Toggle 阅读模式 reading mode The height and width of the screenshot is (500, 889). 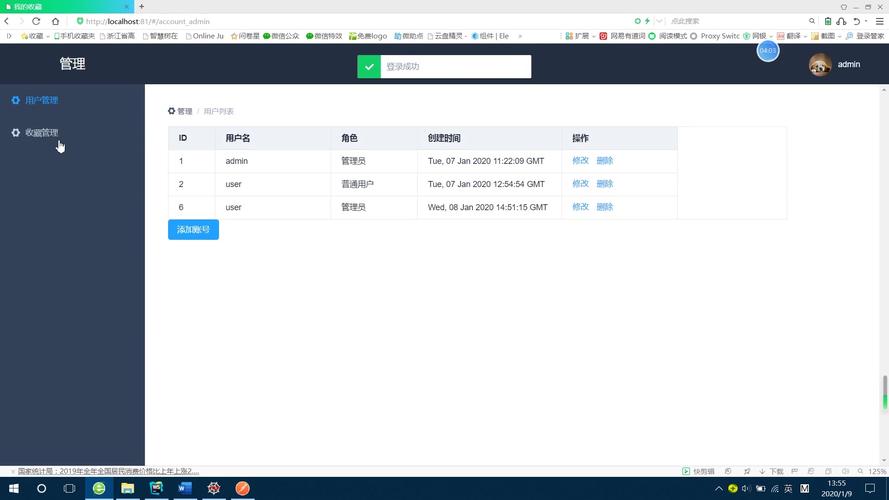(x=667, y=36)
